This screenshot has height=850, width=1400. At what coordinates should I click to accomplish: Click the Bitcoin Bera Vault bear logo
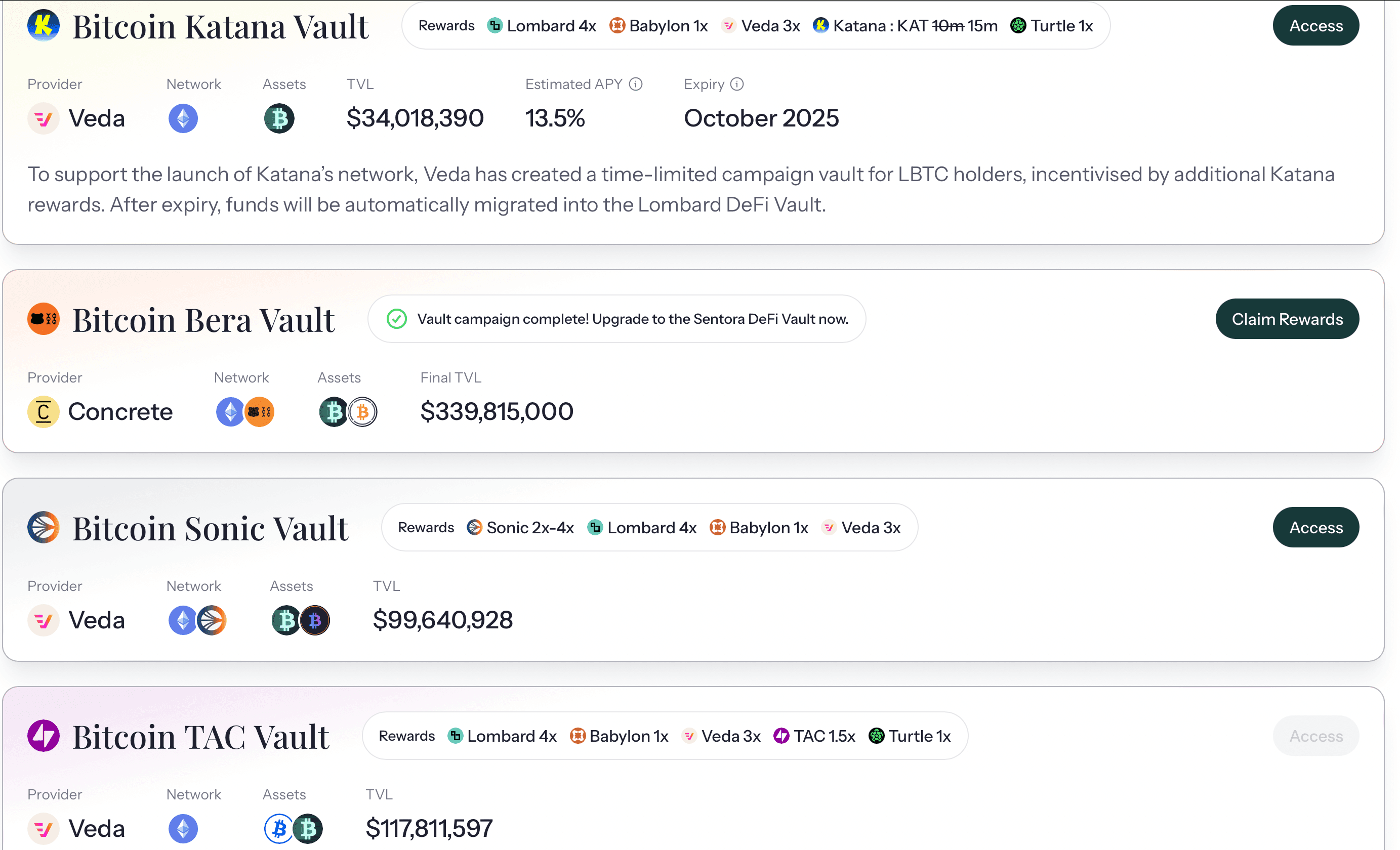tap(44, 319)
